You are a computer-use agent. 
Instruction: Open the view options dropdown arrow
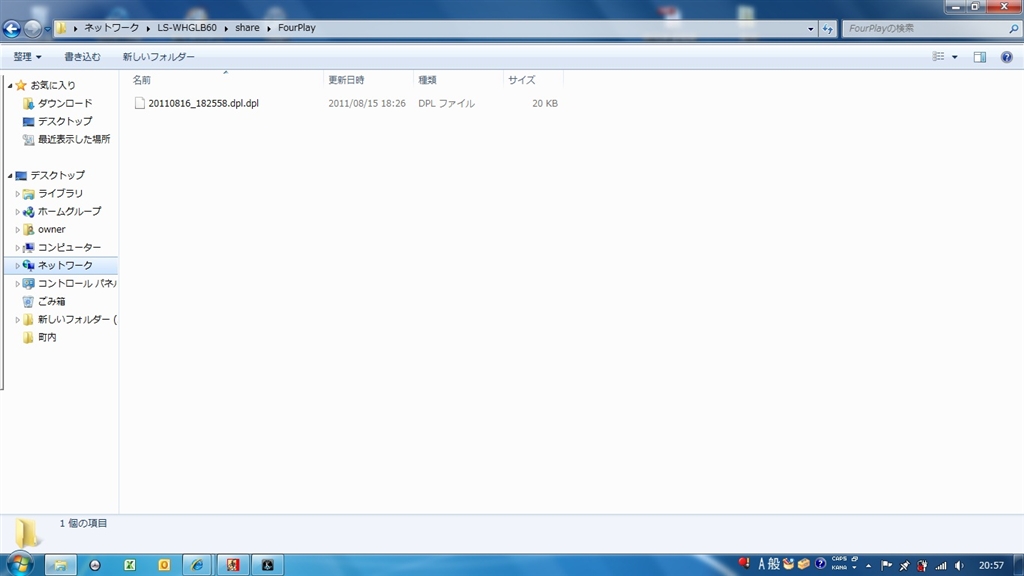(x=955, y=57)
